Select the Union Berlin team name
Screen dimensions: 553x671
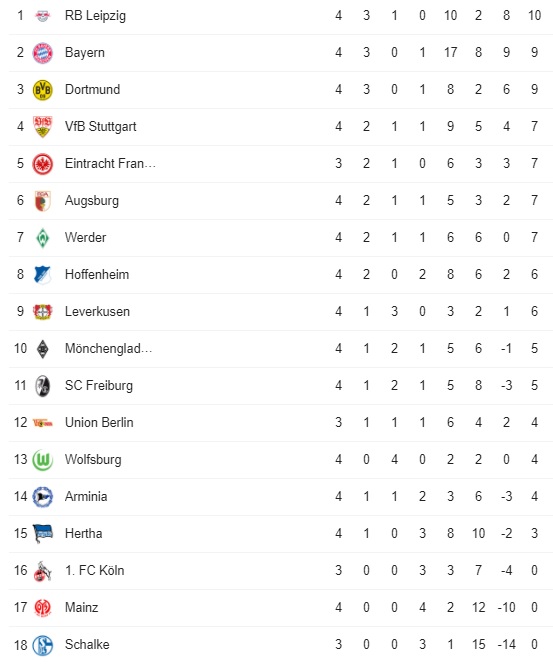coord(99,422)
